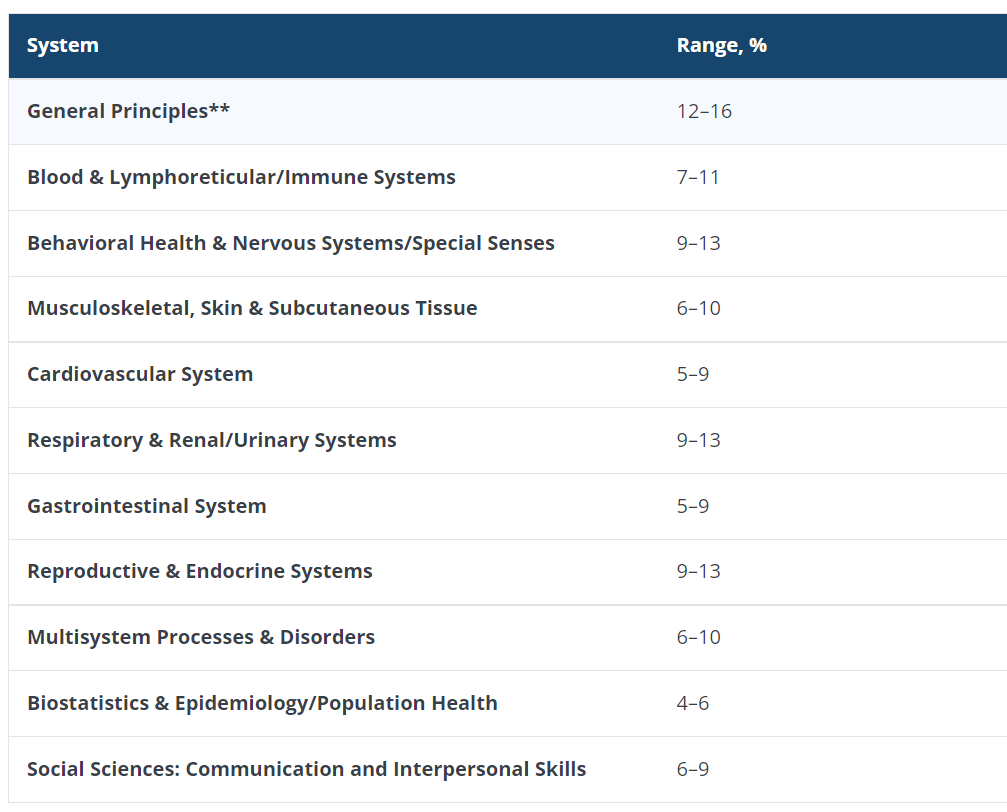
Task: Click the 12–16 range value
Action: [x=704, y=111]
